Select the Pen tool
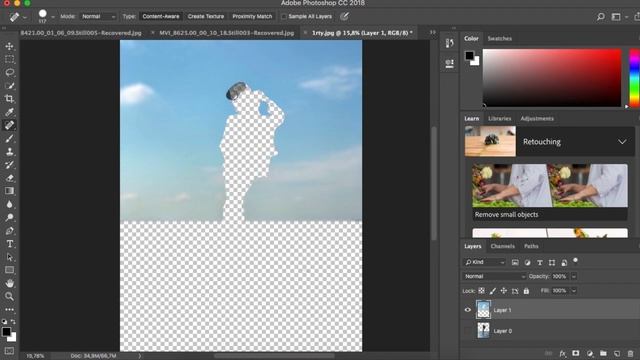Viewport: 640px width, 360px height. click(9, 231)
